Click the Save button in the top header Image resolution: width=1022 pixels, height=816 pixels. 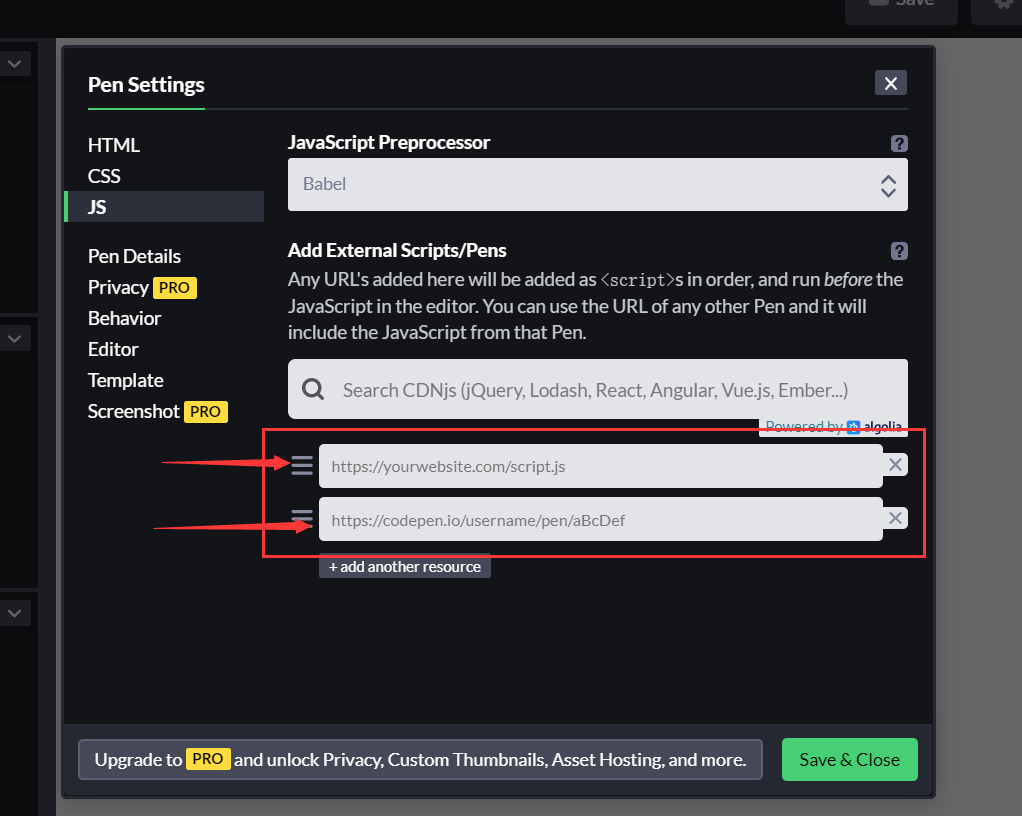[x=901, y=8]
